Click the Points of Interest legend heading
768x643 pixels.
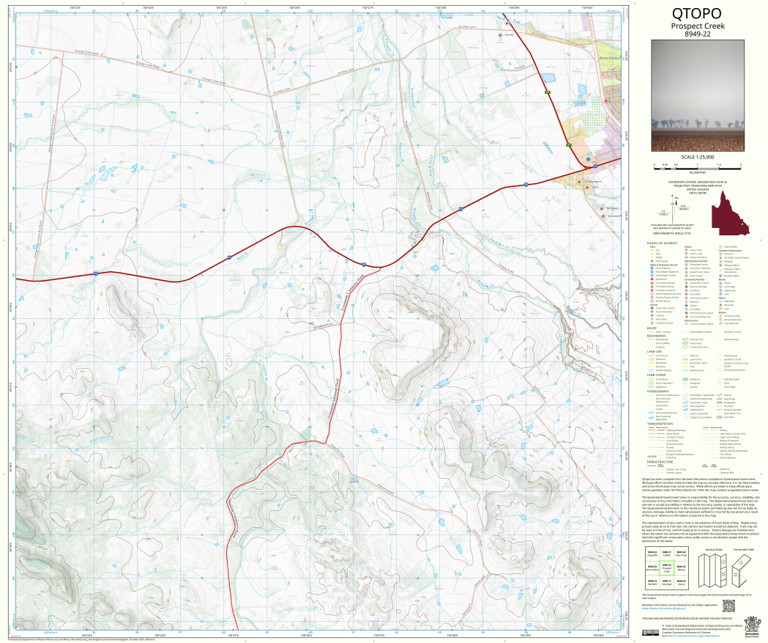pos(662,243)
